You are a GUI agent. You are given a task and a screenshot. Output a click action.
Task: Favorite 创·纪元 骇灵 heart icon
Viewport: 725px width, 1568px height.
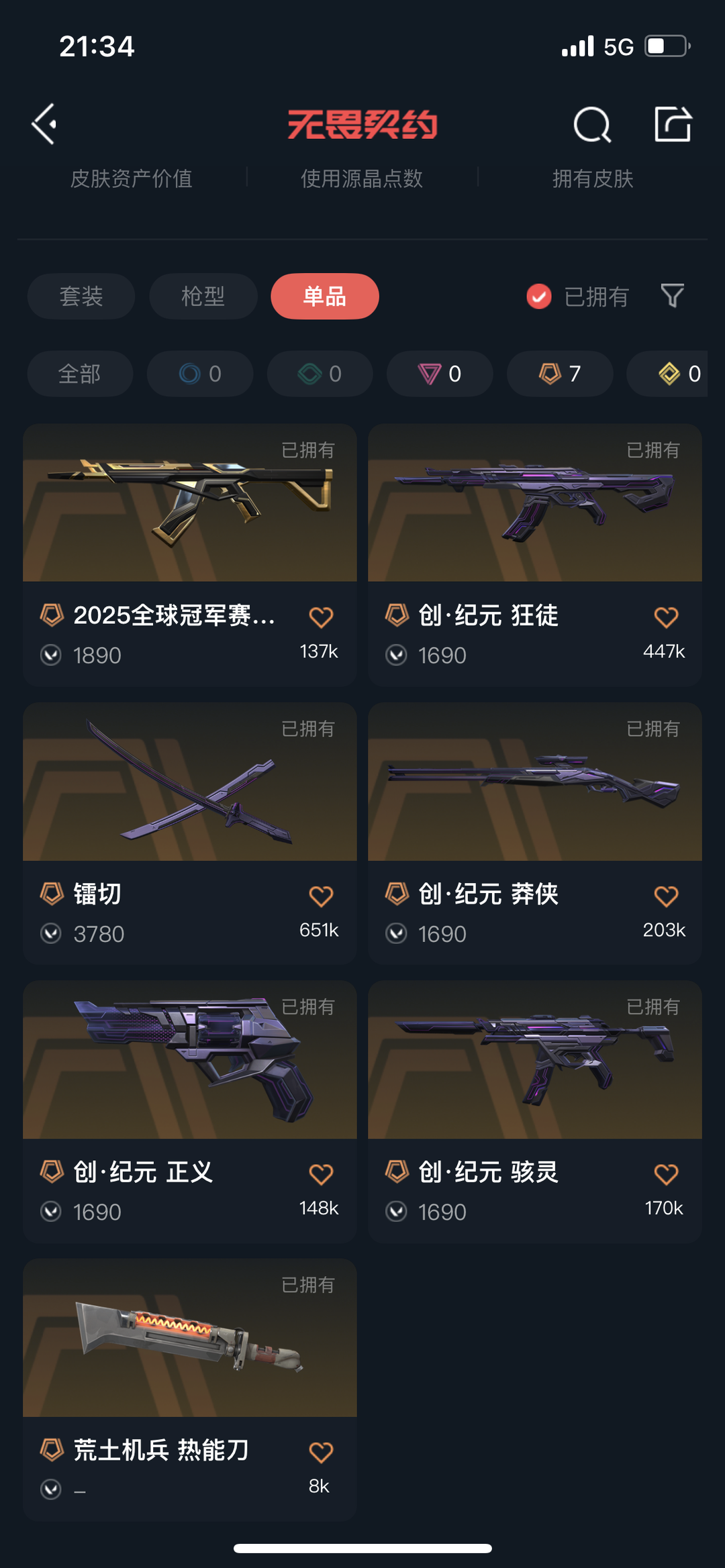[x=666, y=1174]
